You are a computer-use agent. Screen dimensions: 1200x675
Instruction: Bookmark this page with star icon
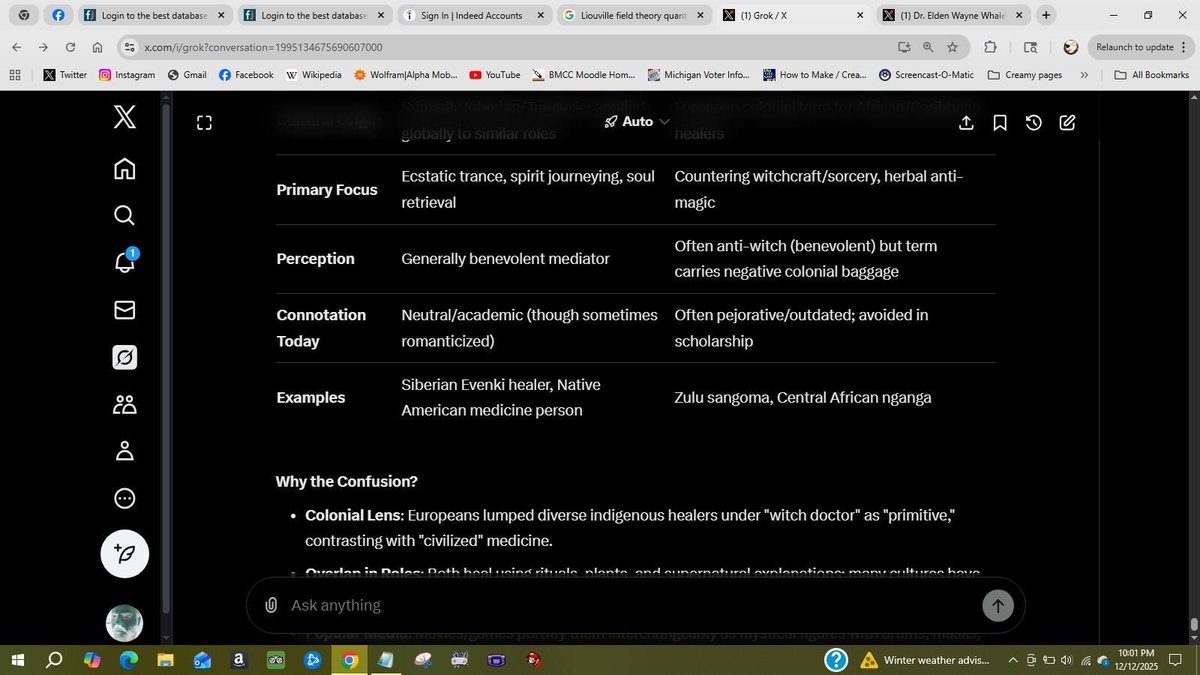pos(952,47)
